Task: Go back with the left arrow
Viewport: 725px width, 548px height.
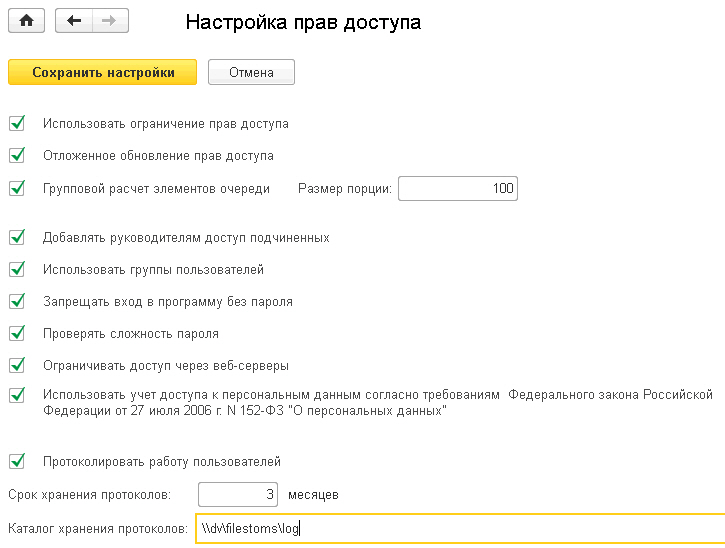Action: (75, 21)
